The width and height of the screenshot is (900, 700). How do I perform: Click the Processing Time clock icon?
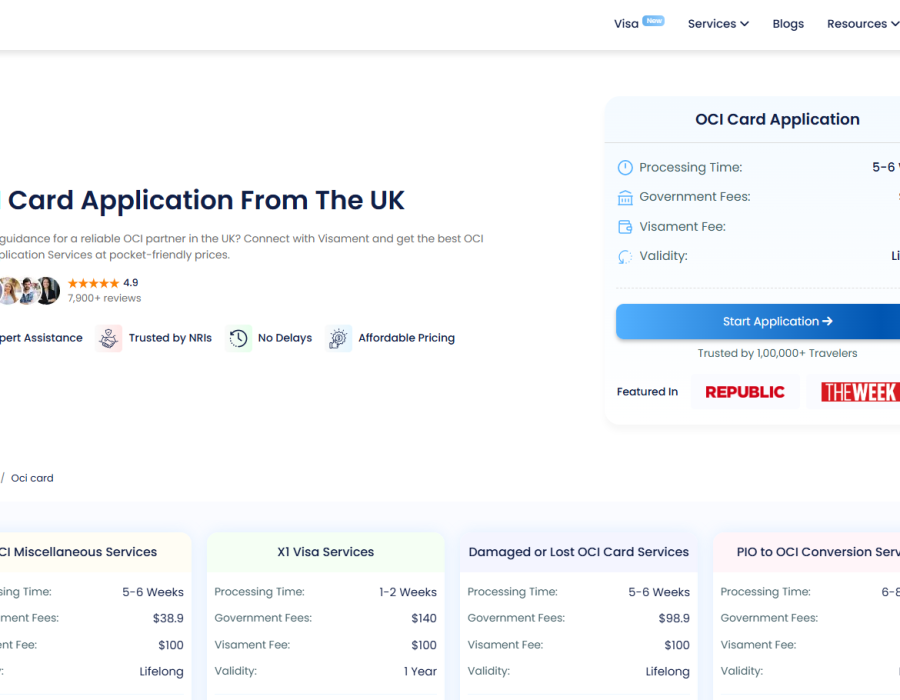[x=625, y=168]
